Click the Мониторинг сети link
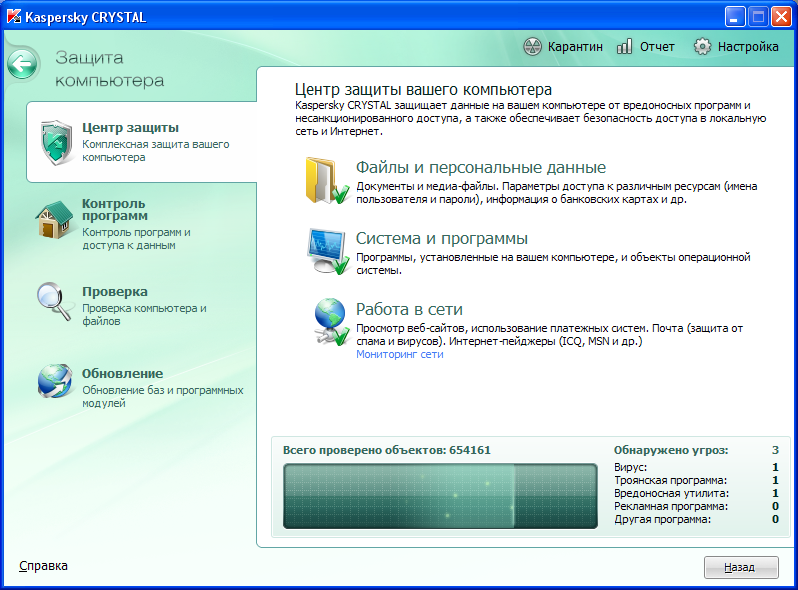 [x=400, y=354]
